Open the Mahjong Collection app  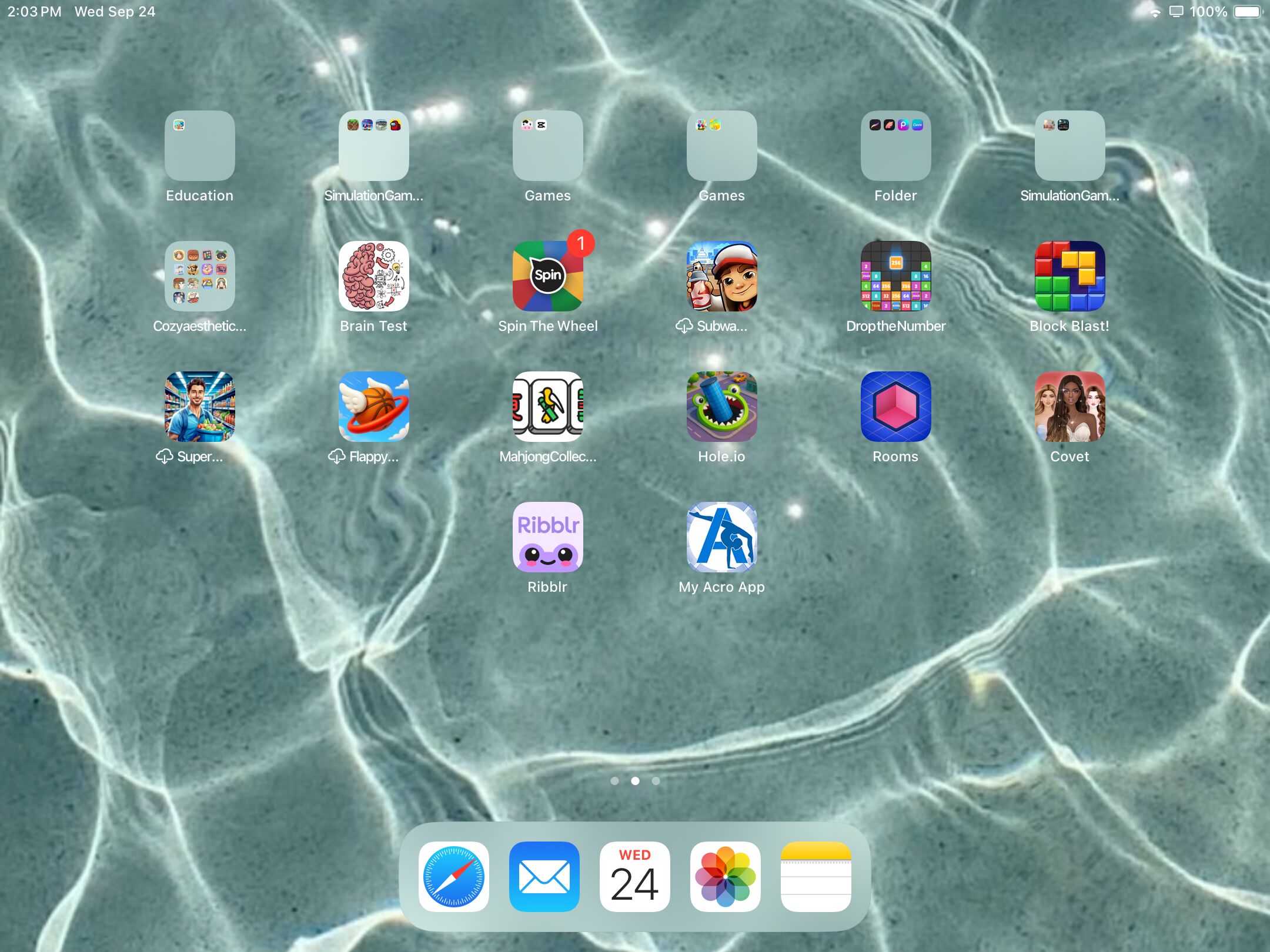point(547,407)
